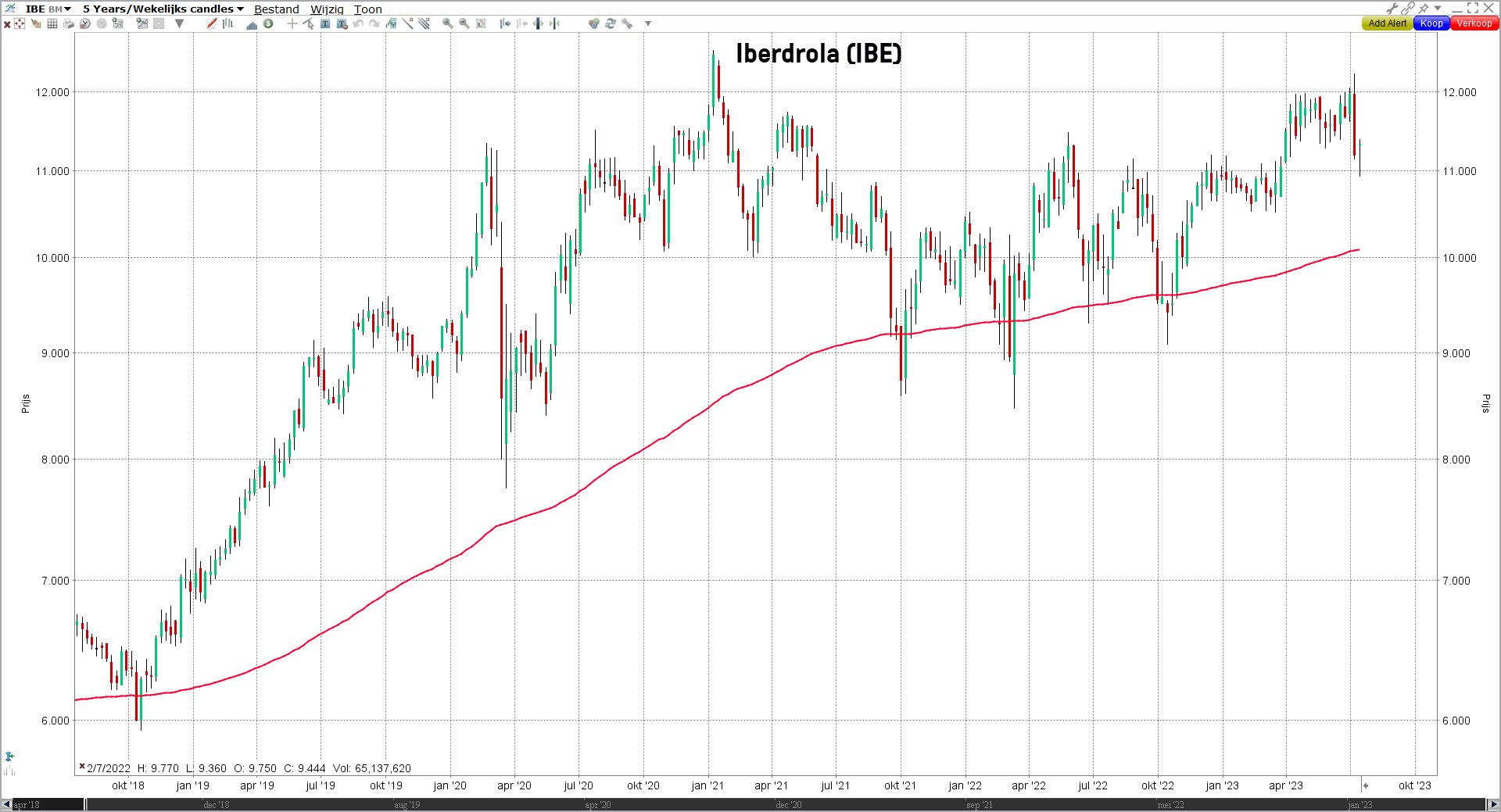Click the small blue chart icon at lower left
This screenshot has height=812, width=1501.
9,757
